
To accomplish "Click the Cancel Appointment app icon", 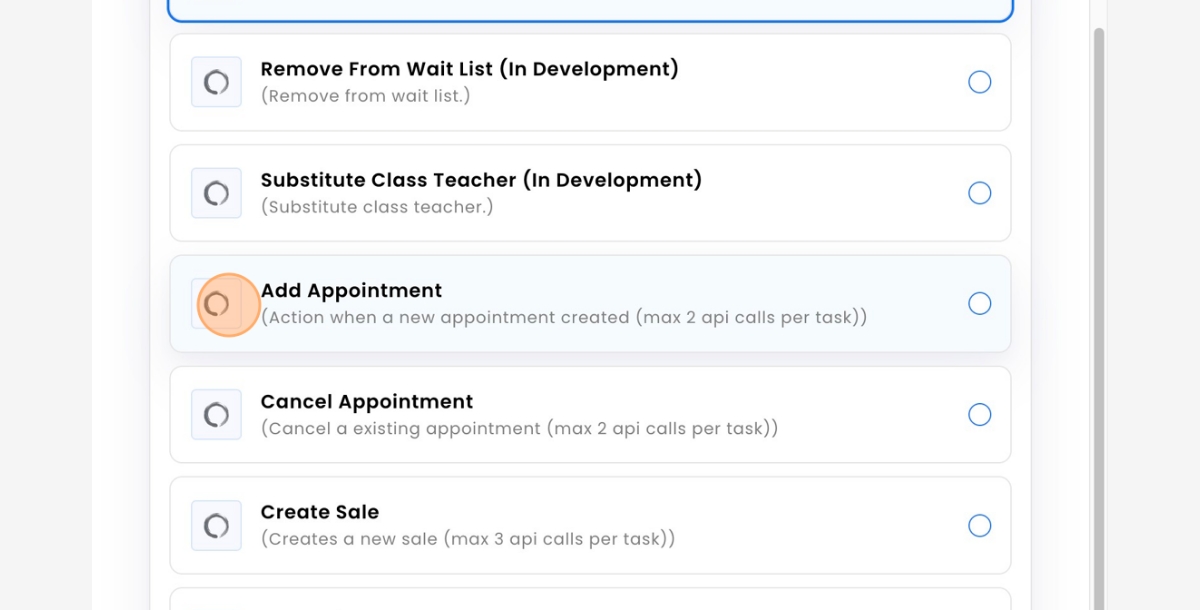I will pyautogui.click(x=216, y=415).
